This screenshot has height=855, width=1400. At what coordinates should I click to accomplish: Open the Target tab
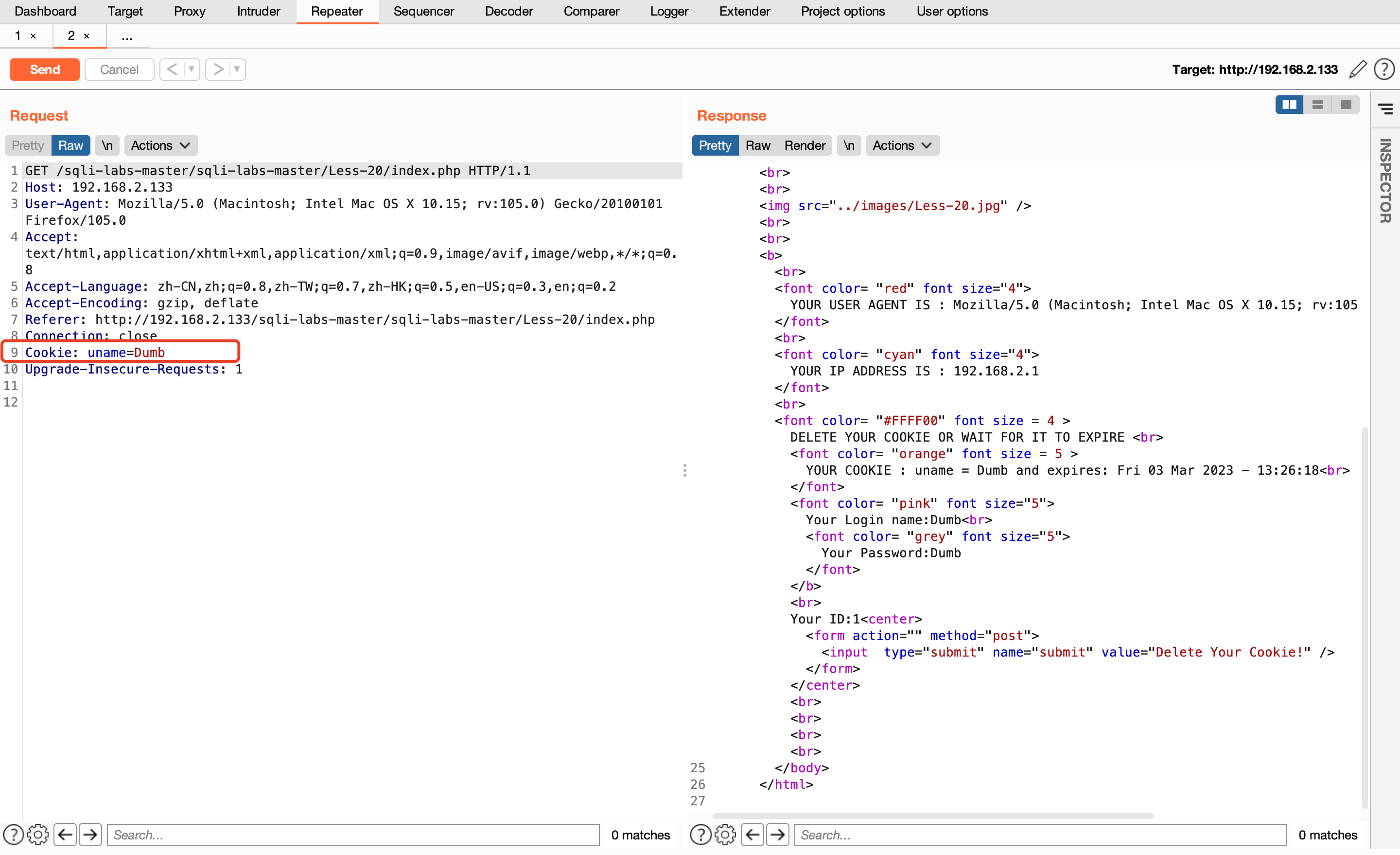(125, 11)
